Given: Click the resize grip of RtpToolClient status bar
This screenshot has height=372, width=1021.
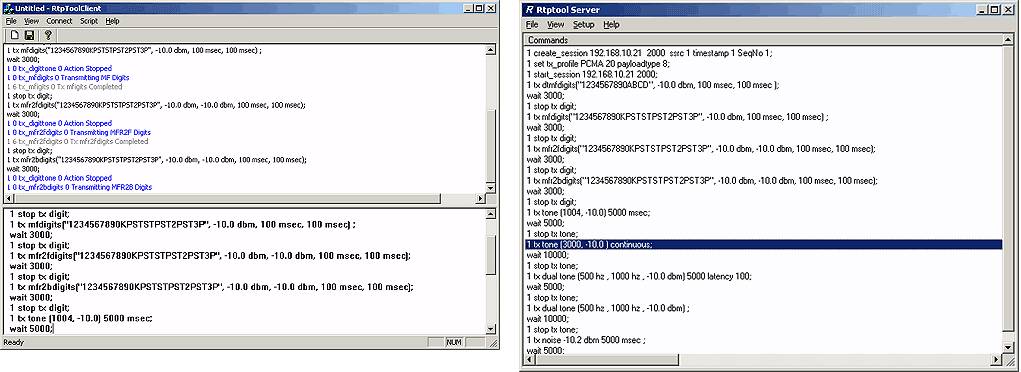Looking at the screenshot, I should point(494,343).
